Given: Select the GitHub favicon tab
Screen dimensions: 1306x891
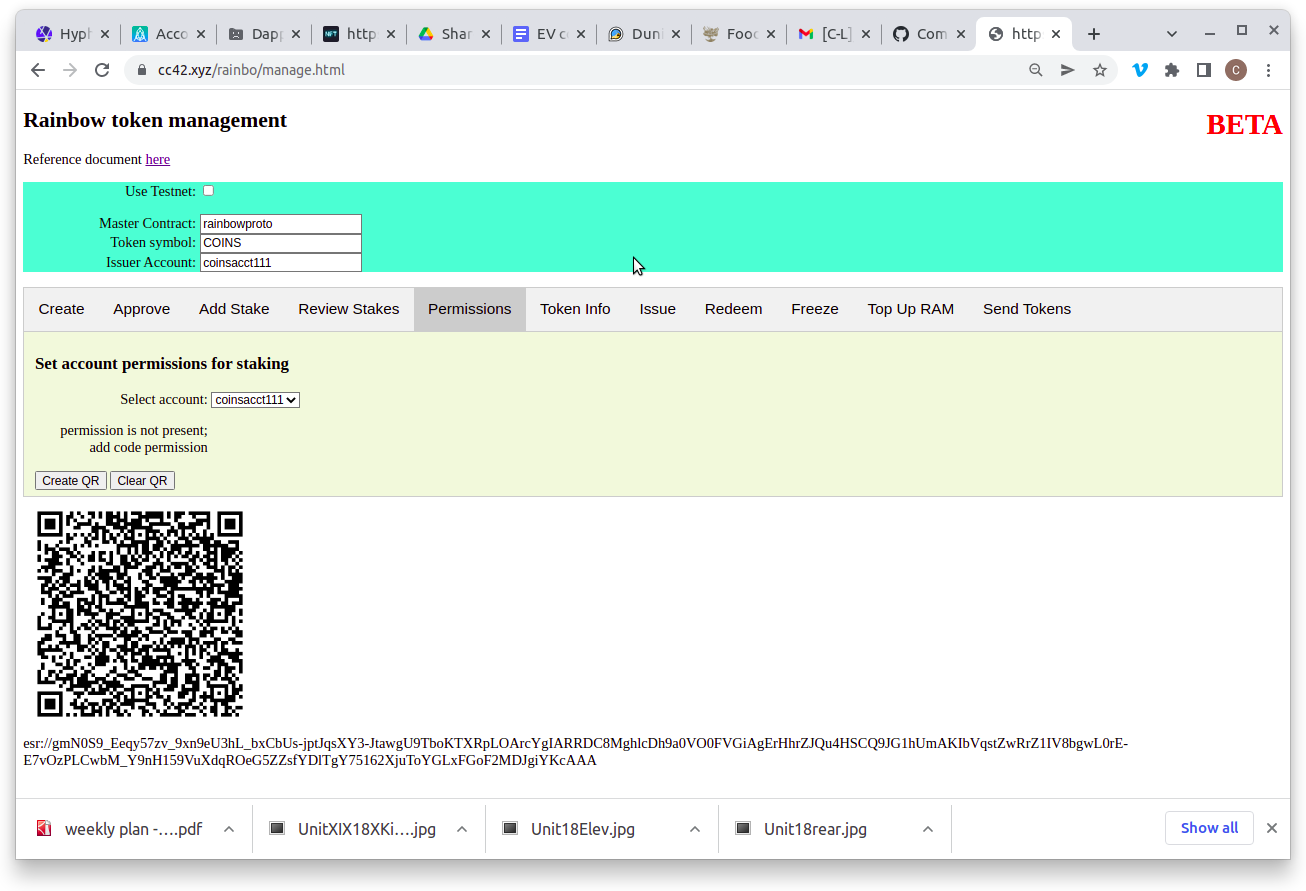Looking at the screenshot, I should tap(898, 32).
